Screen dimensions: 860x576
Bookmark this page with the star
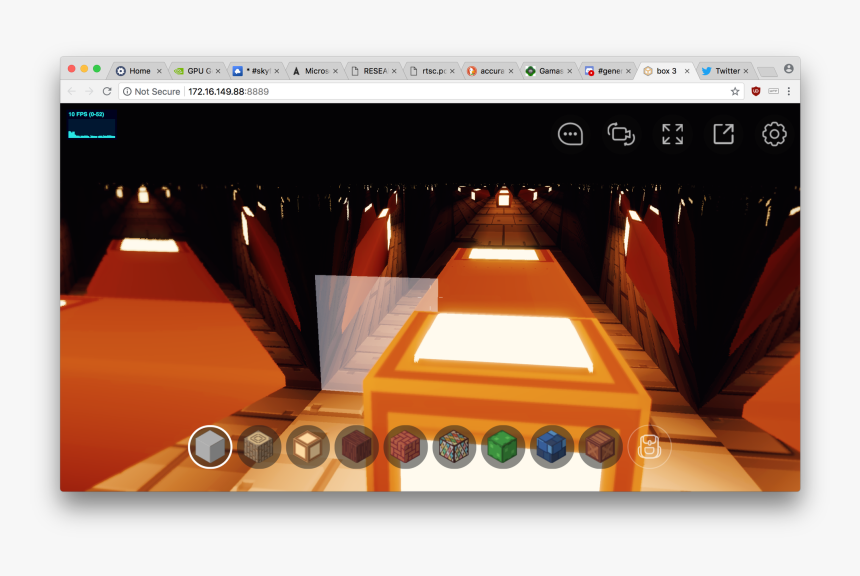click(x=735, y=92)
